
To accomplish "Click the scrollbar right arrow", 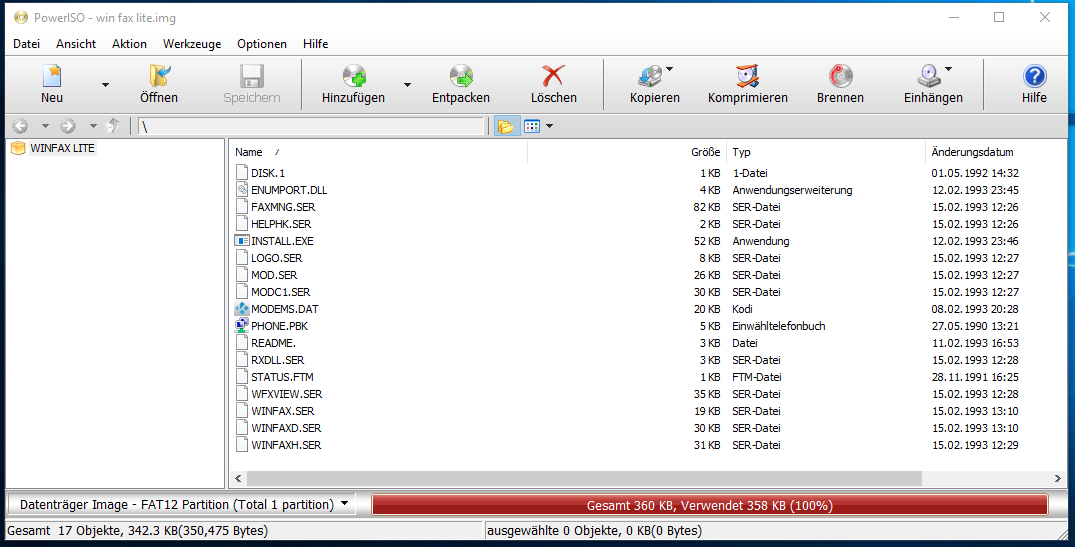I will pyautogui.click(x=1057, y=478).
